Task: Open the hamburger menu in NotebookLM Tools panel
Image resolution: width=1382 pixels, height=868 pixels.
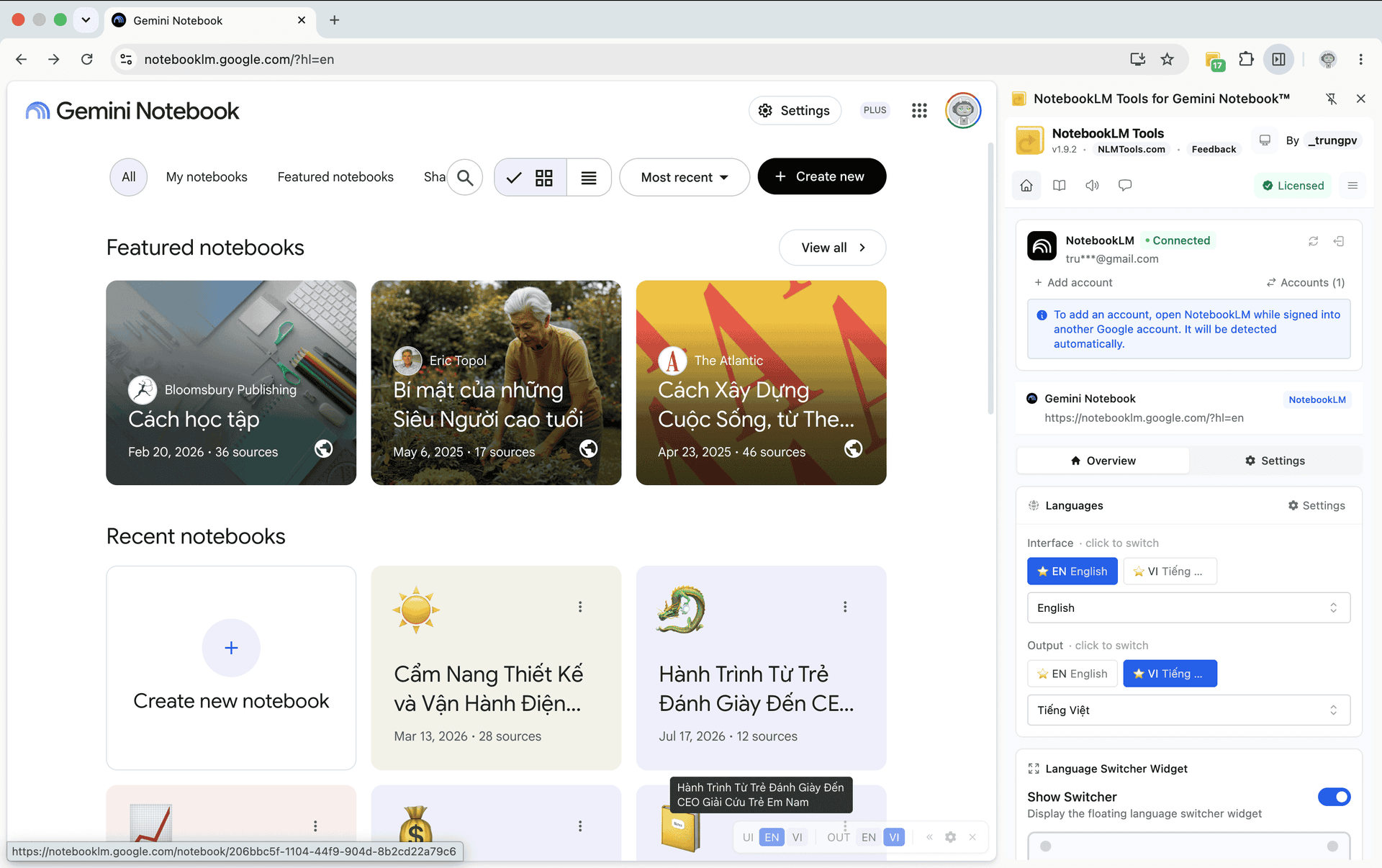Action: coord(1352,186)
